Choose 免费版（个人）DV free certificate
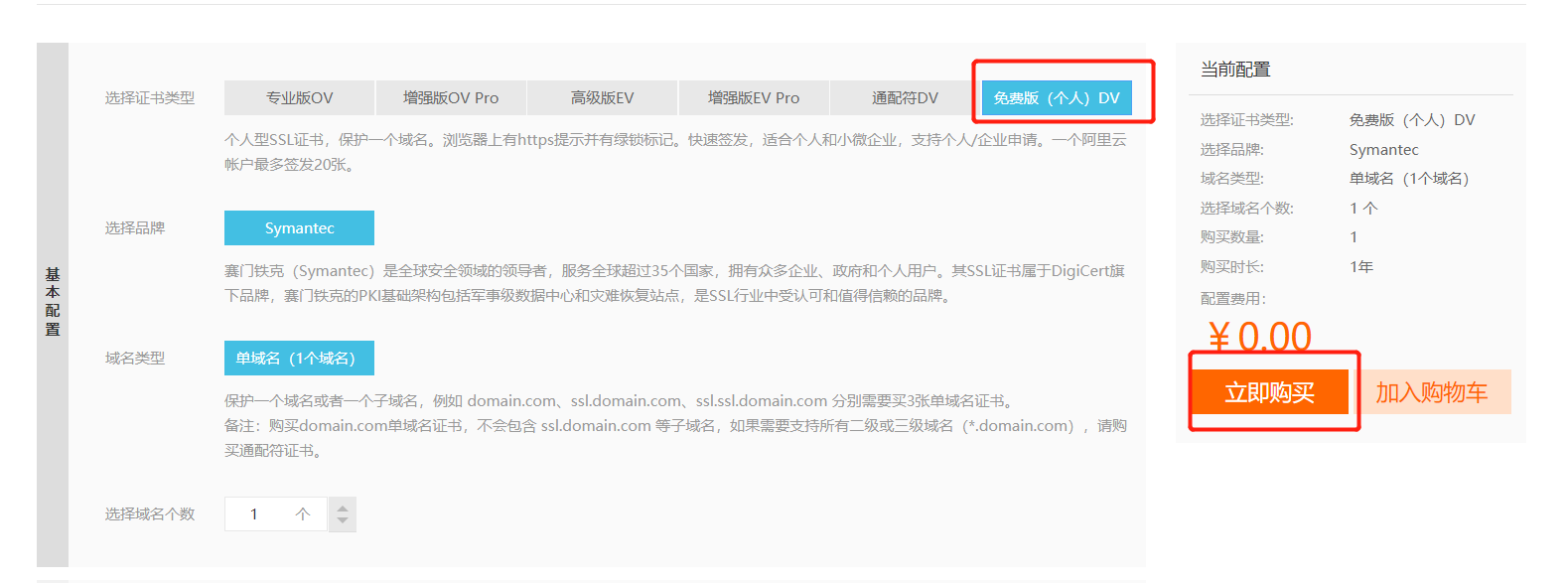Viewport: 1568px width, 583px height. tap(1057, 98)
